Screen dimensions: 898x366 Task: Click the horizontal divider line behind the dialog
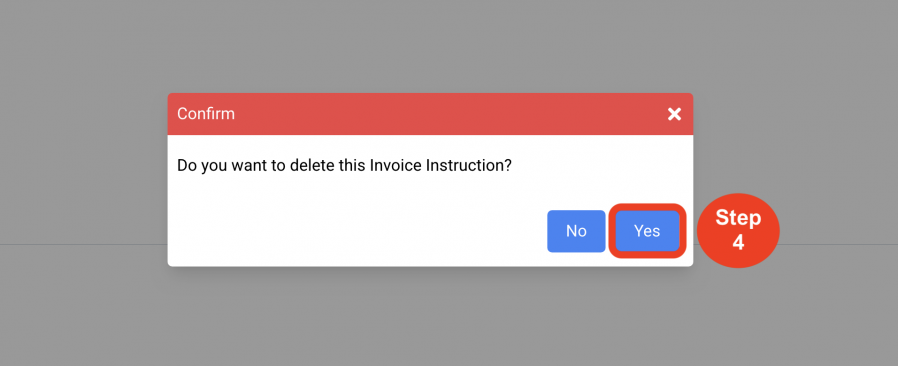[83, 245]
